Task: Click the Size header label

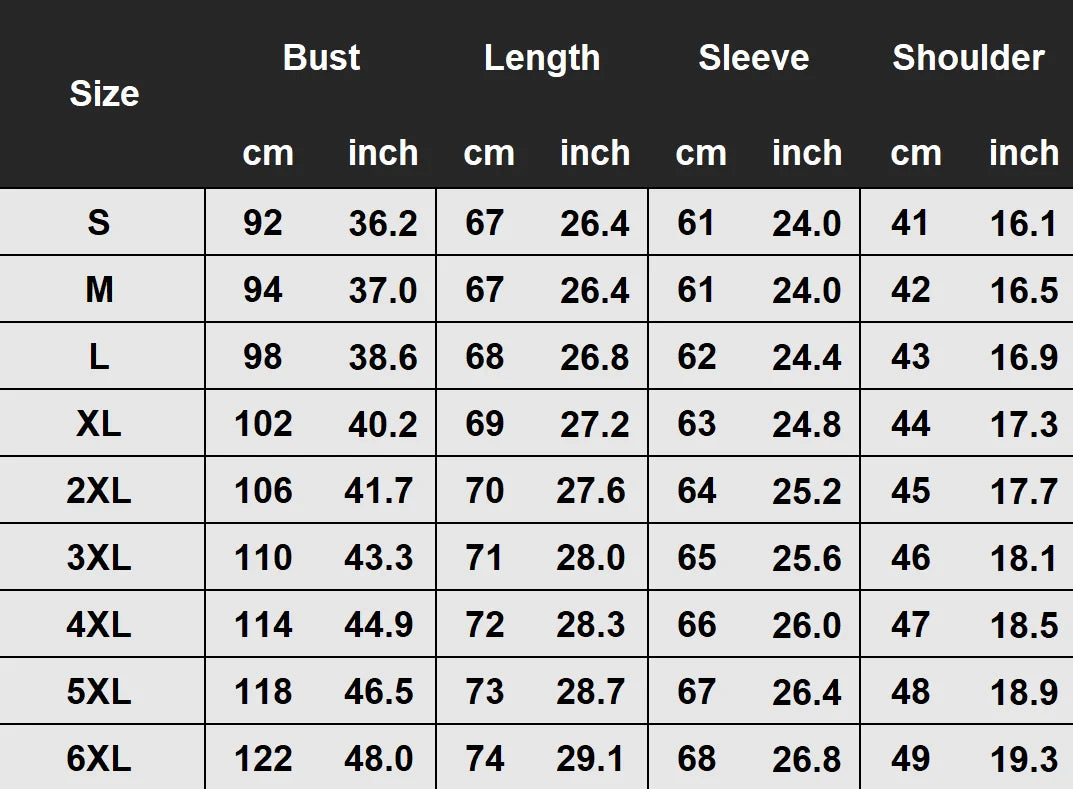Action: click(104, 94)
